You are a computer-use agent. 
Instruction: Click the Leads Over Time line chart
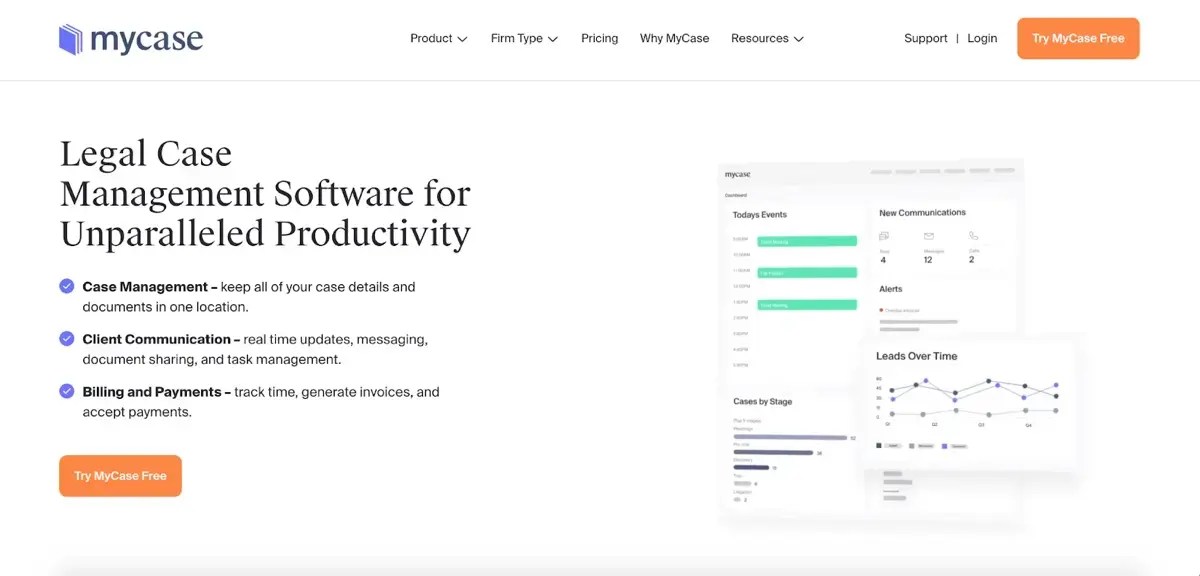pos(967,402)
